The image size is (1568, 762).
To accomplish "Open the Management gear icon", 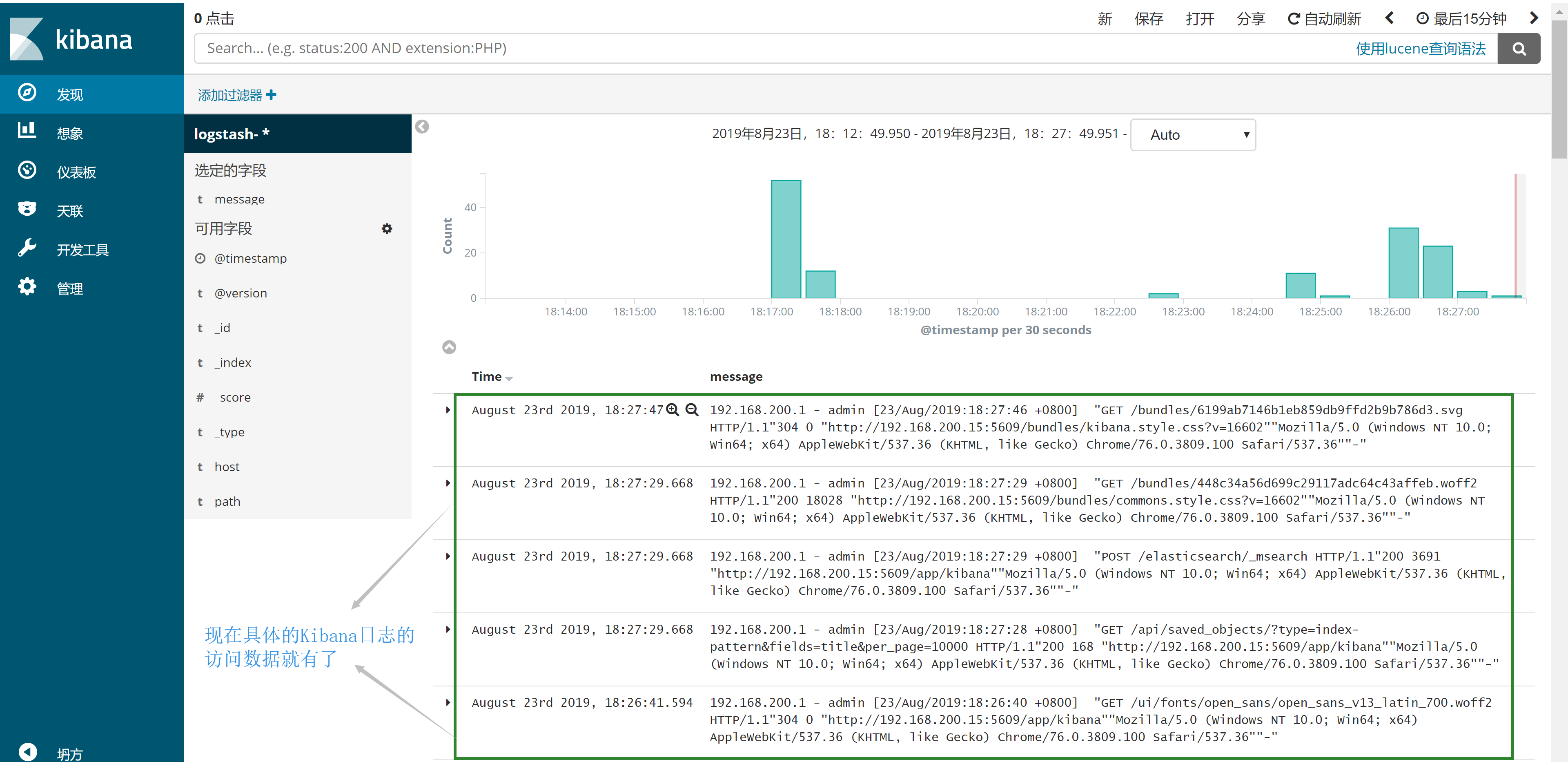I will (x=27, y=287).
